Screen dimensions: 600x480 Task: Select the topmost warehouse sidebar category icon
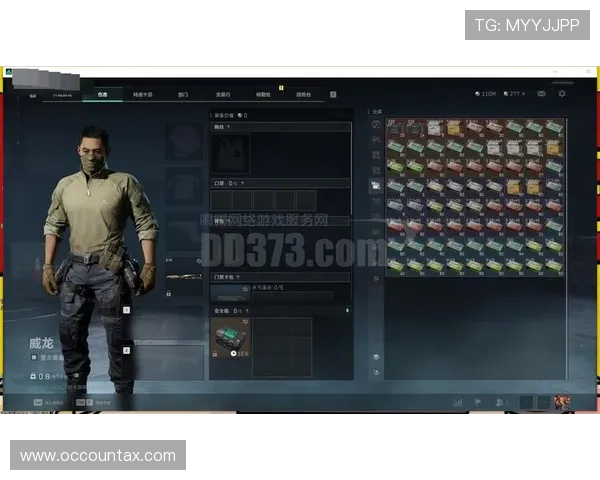pos(376,124)
